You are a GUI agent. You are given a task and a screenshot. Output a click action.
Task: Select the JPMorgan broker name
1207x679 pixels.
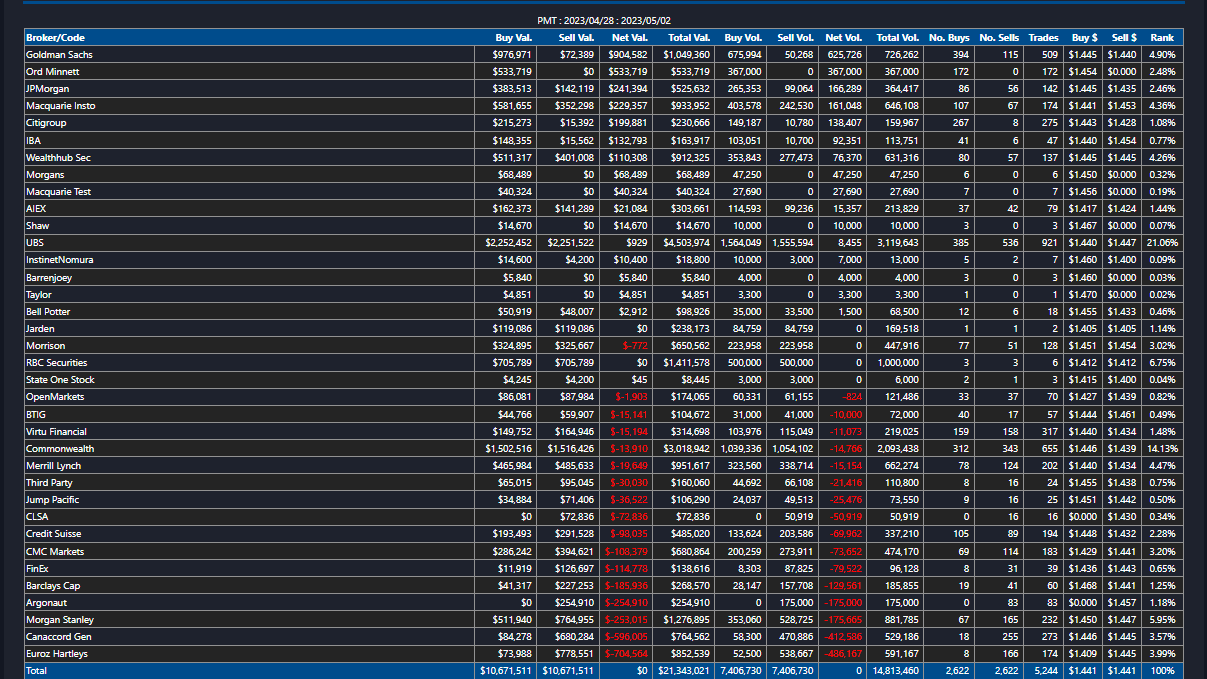tap(48, 89)
